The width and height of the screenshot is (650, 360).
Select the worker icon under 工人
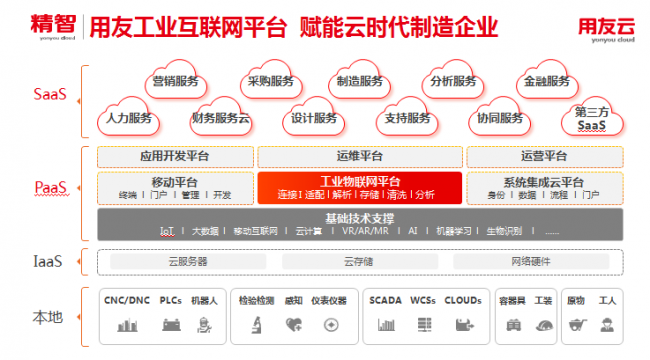[x=607, y=325]
